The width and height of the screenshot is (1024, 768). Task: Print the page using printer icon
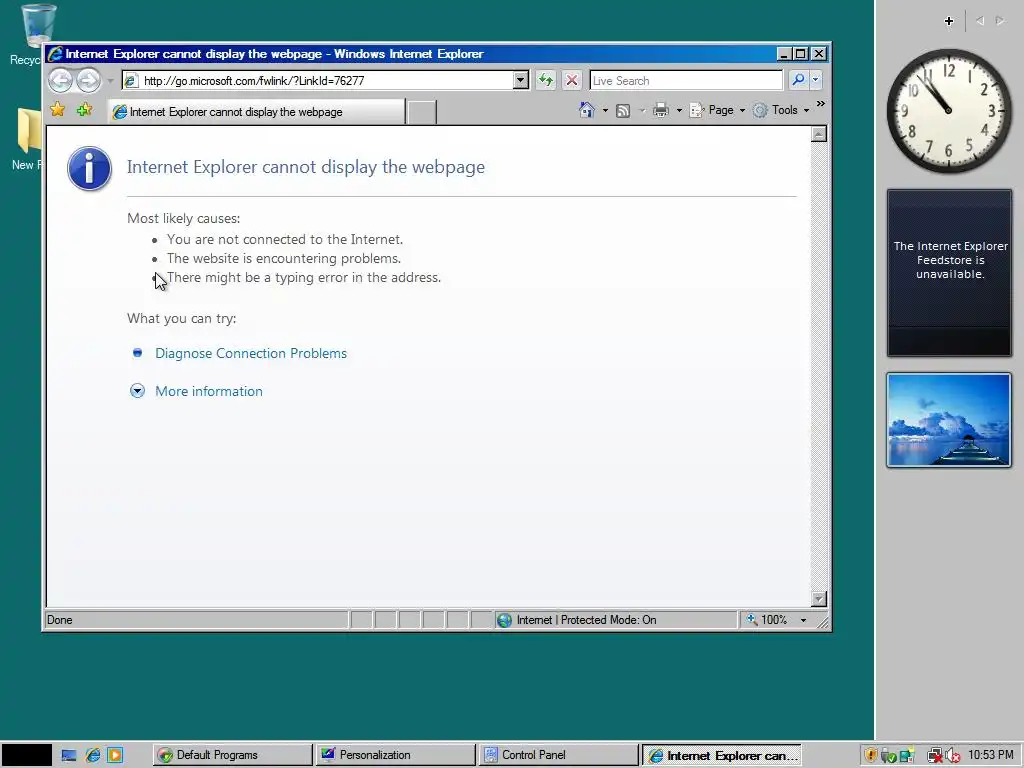[661, 110]
